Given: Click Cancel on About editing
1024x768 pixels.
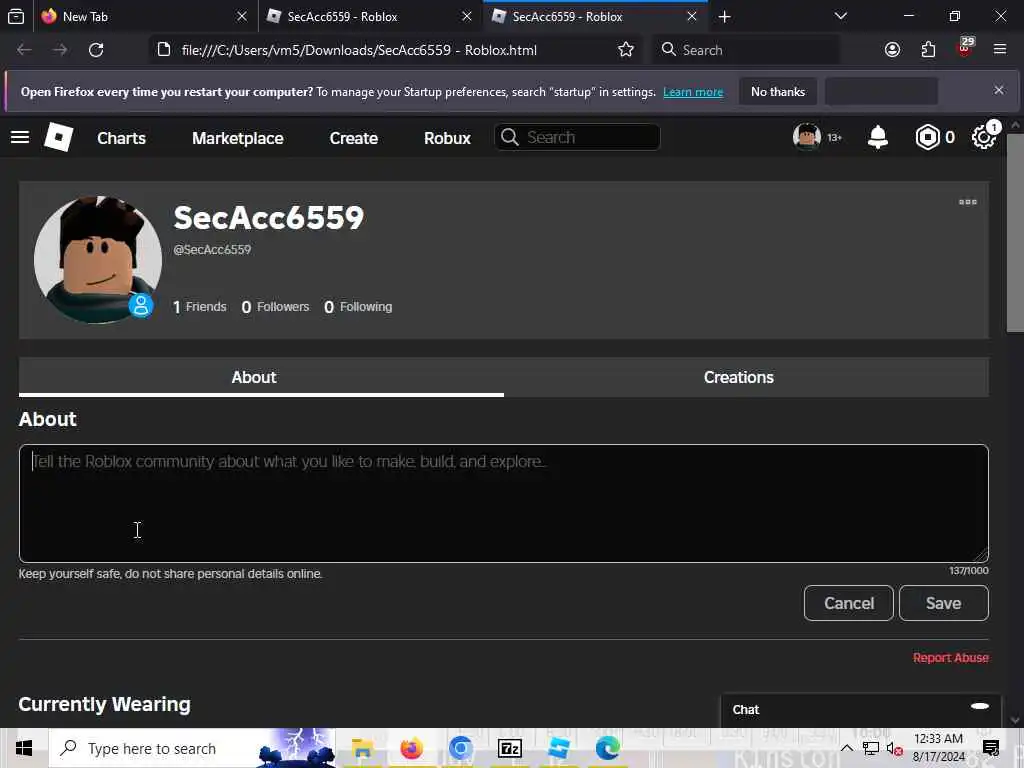Looking at the screenshot, I should click(848, 603).
